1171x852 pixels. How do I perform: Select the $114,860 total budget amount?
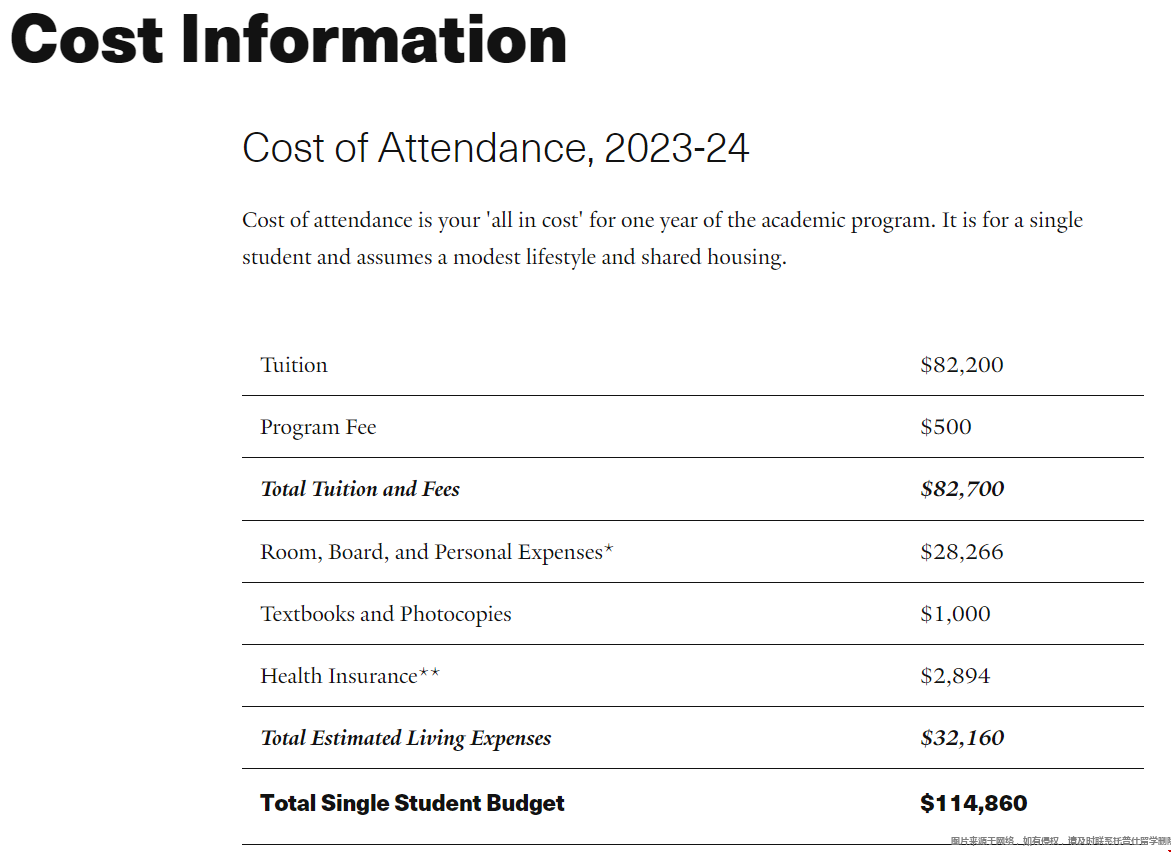pyautogui.click(x=973, y=803)
